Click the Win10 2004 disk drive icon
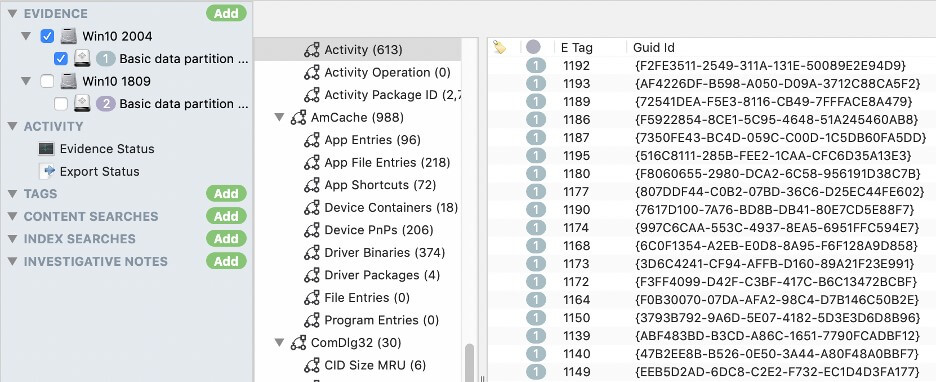The image size is (936, 382). pos(69,36)
